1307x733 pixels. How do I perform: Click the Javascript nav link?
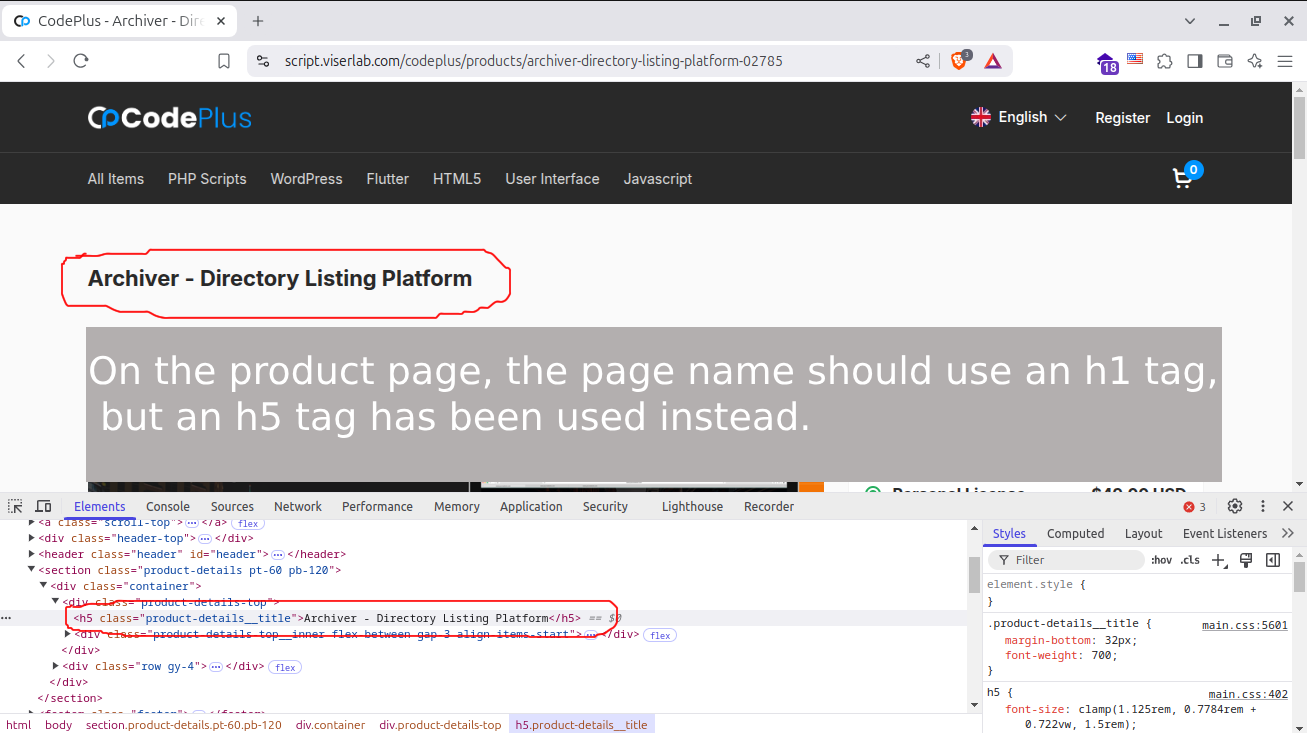657,179
